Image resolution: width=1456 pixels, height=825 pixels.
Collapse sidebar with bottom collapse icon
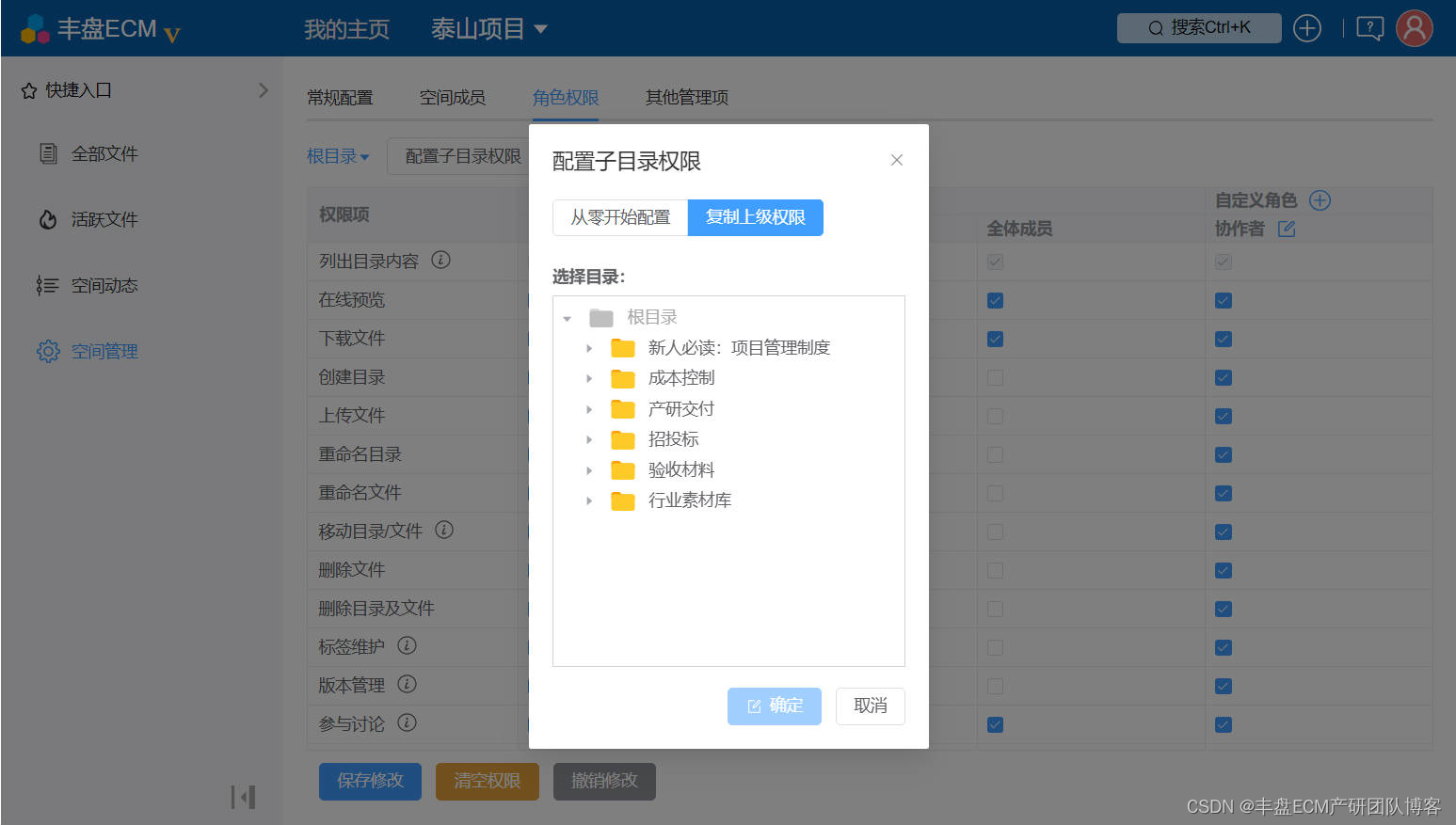[x=244, y=798]
